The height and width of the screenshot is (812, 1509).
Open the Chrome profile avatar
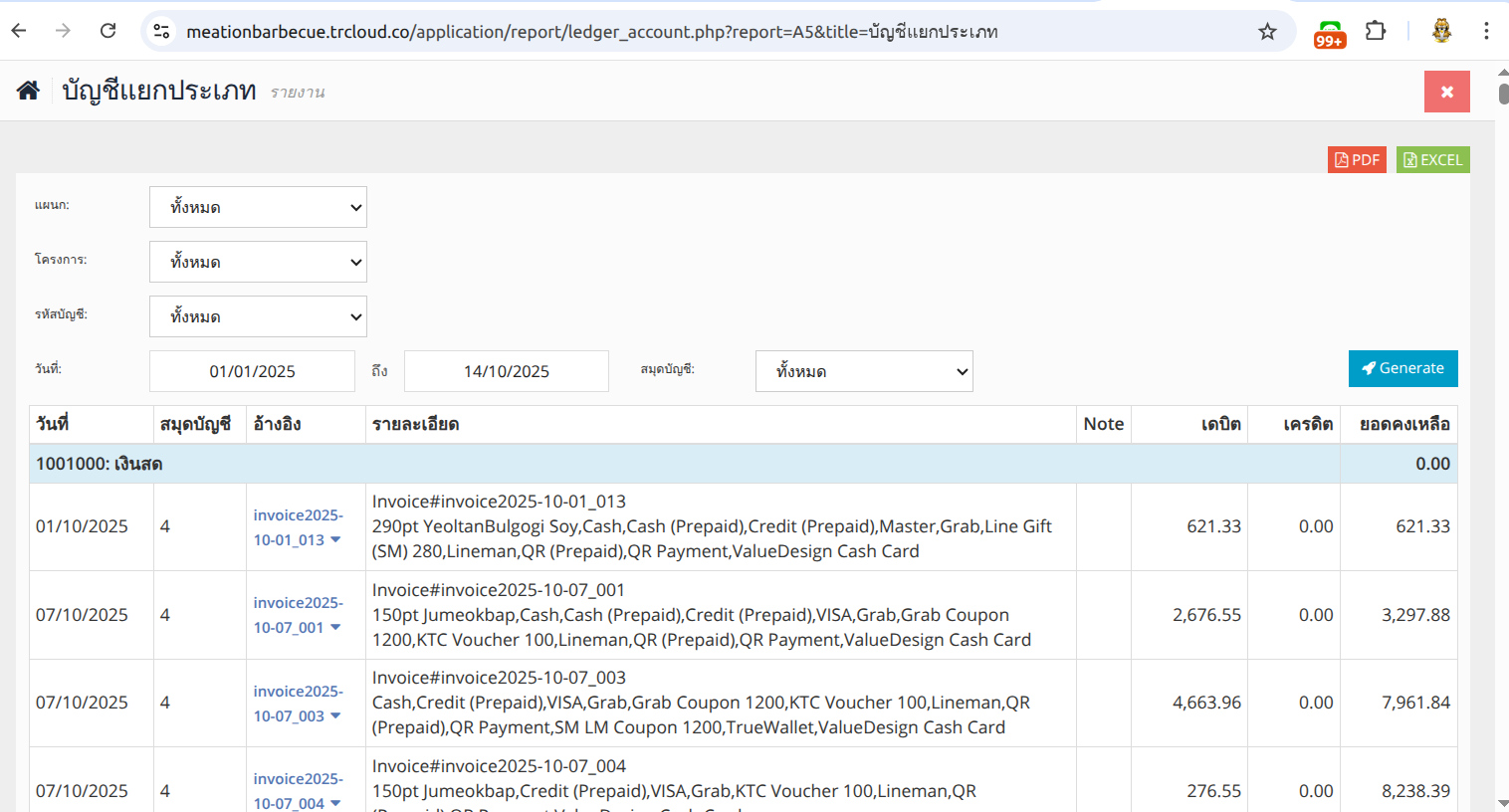pyautogui.click(x=1441, y=31)
